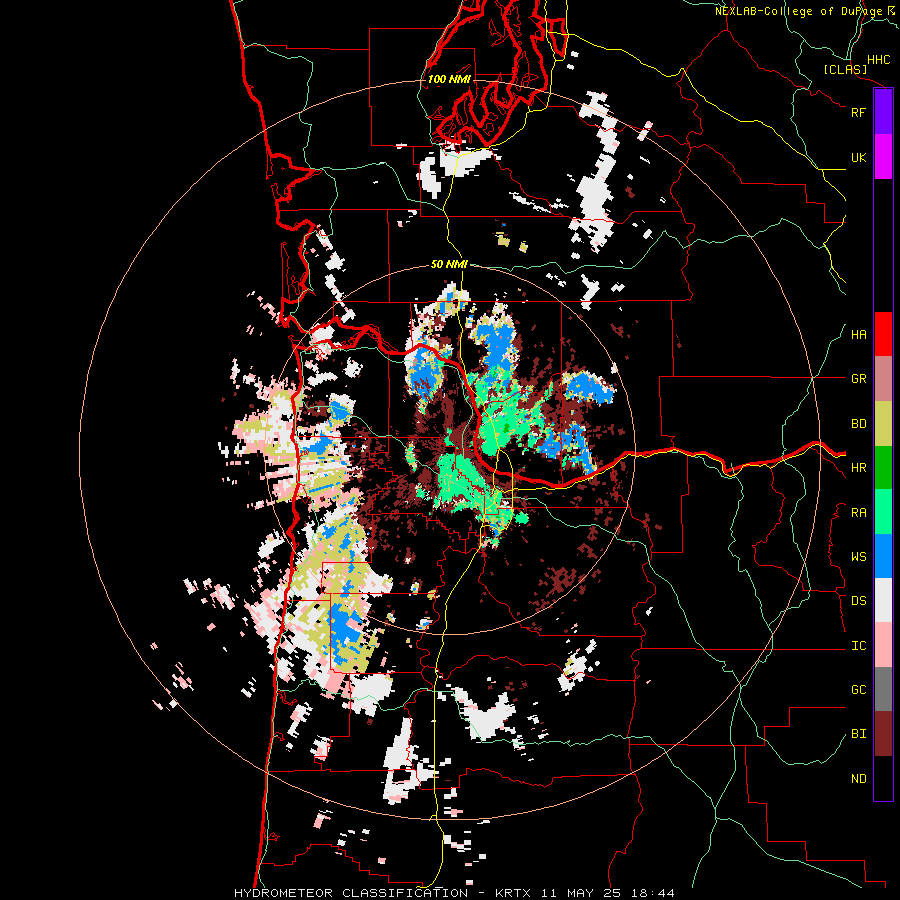Click the HA red legend swatch
Screen dimensions: 900x900
(x=883, y=334)
